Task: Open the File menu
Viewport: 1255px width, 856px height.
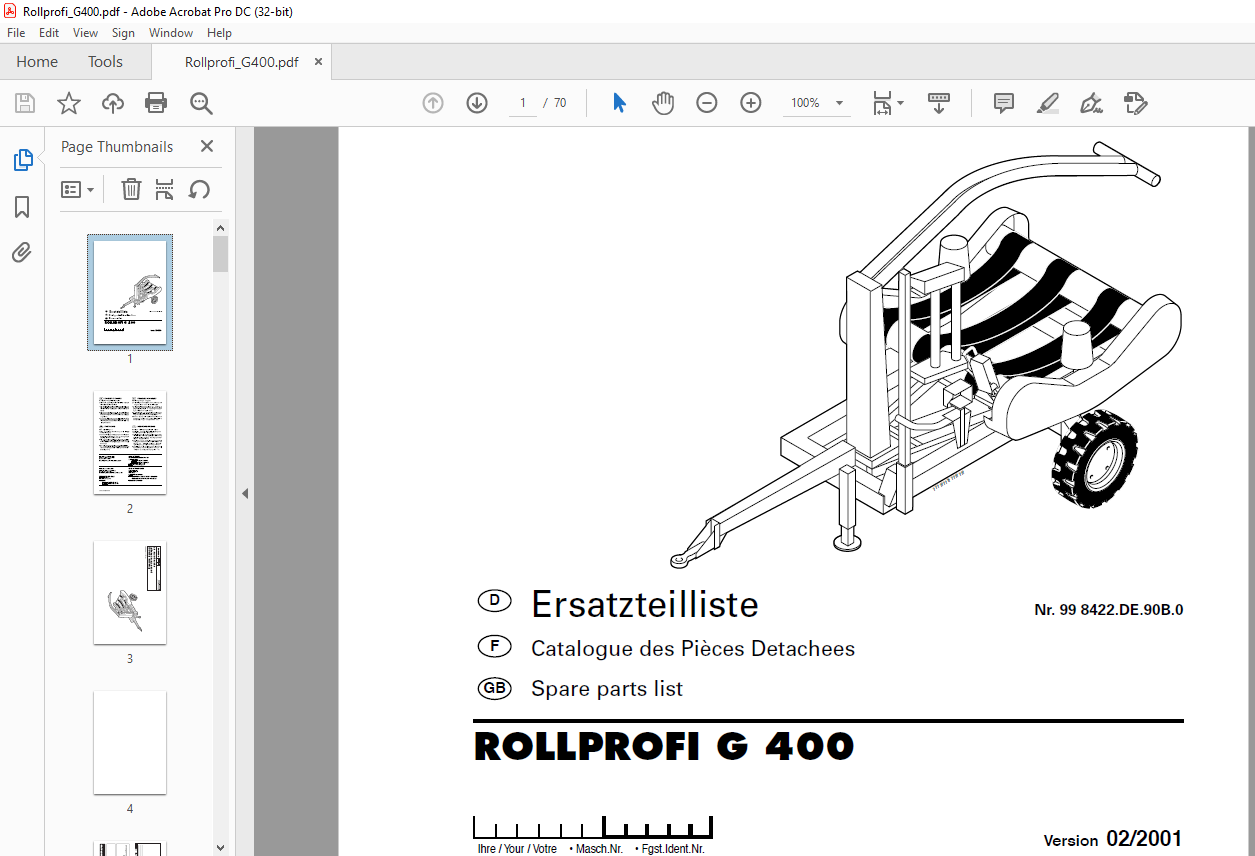Action: (x=16, y=33)
